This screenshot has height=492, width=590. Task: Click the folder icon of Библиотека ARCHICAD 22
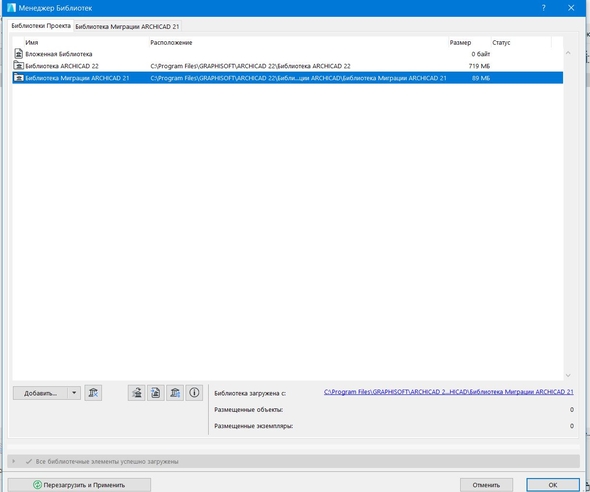[x=18, y=66]
